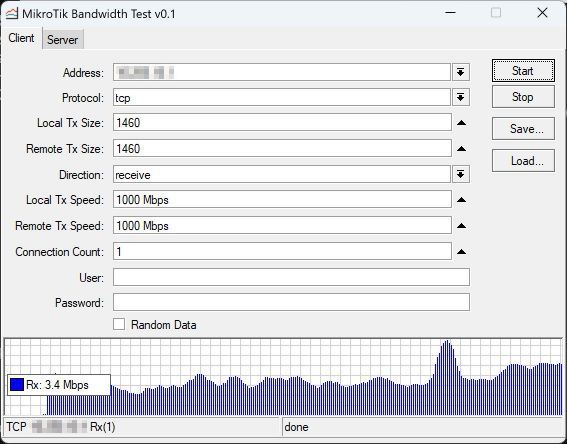567x444 pixels.
Task: Collapse the Remote Tx Size arrow
Action: coord(461,148)
